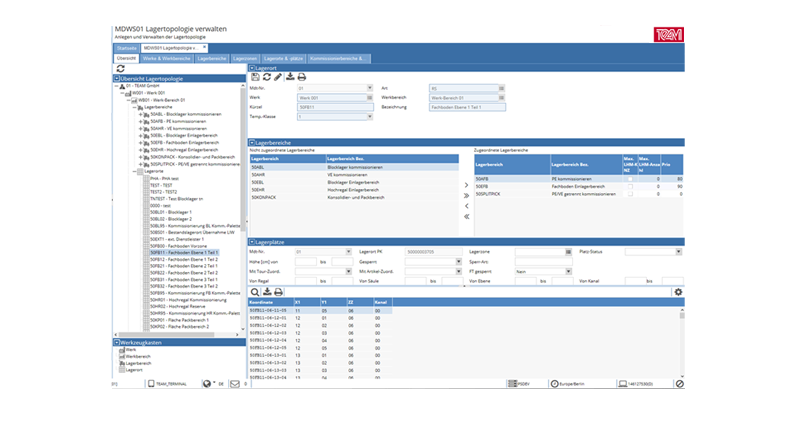Viewport: 800px width, 443px height.
Task: Select tree item 50FB12 - Fachboden Ebene 1 Teil 2
Action: [x=184, y=260]
